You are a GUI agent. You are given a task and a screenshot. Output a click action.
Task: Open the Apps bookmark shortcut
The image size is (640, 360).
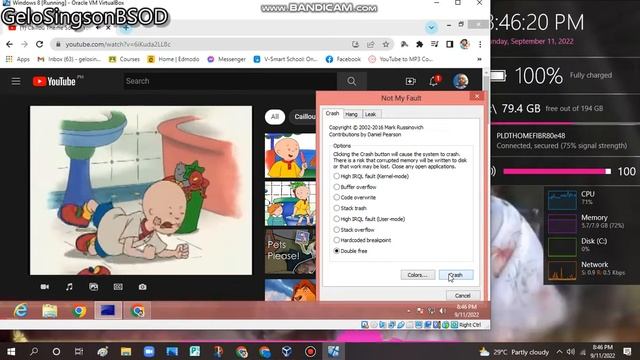pos(18,59)
